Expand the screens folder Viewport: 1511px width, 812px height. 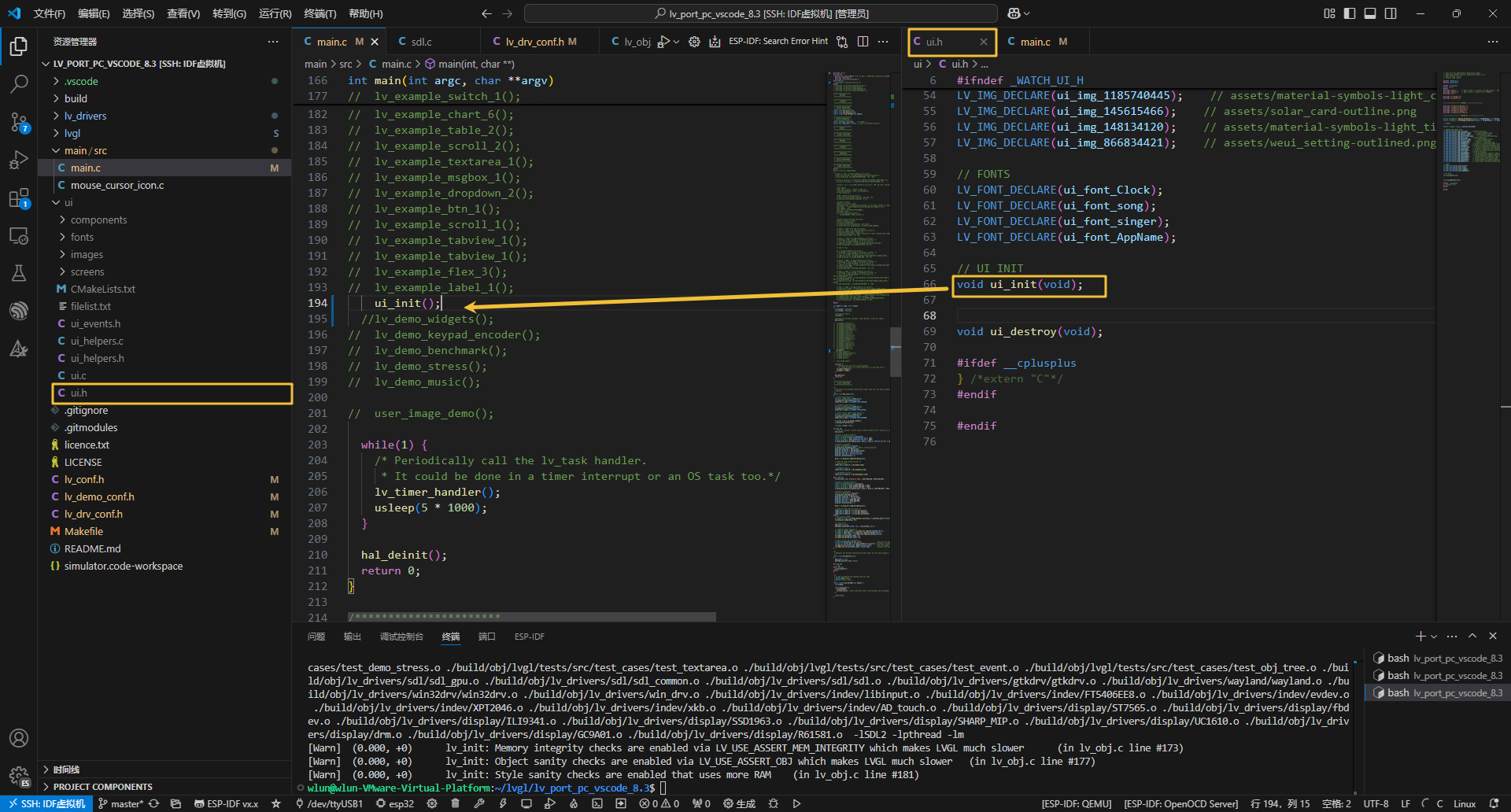(164, 271)
